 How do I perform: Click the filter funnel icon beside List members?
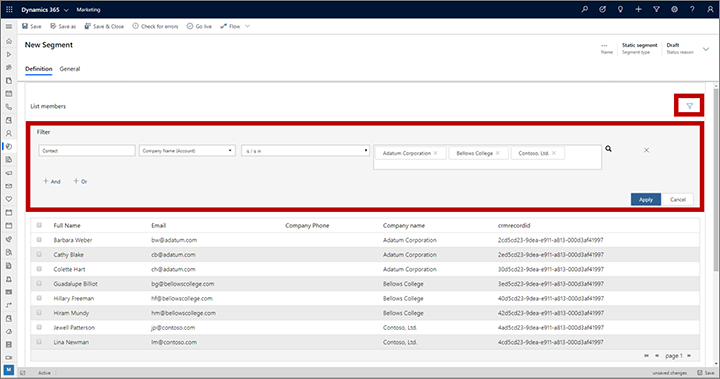point(689,106)
